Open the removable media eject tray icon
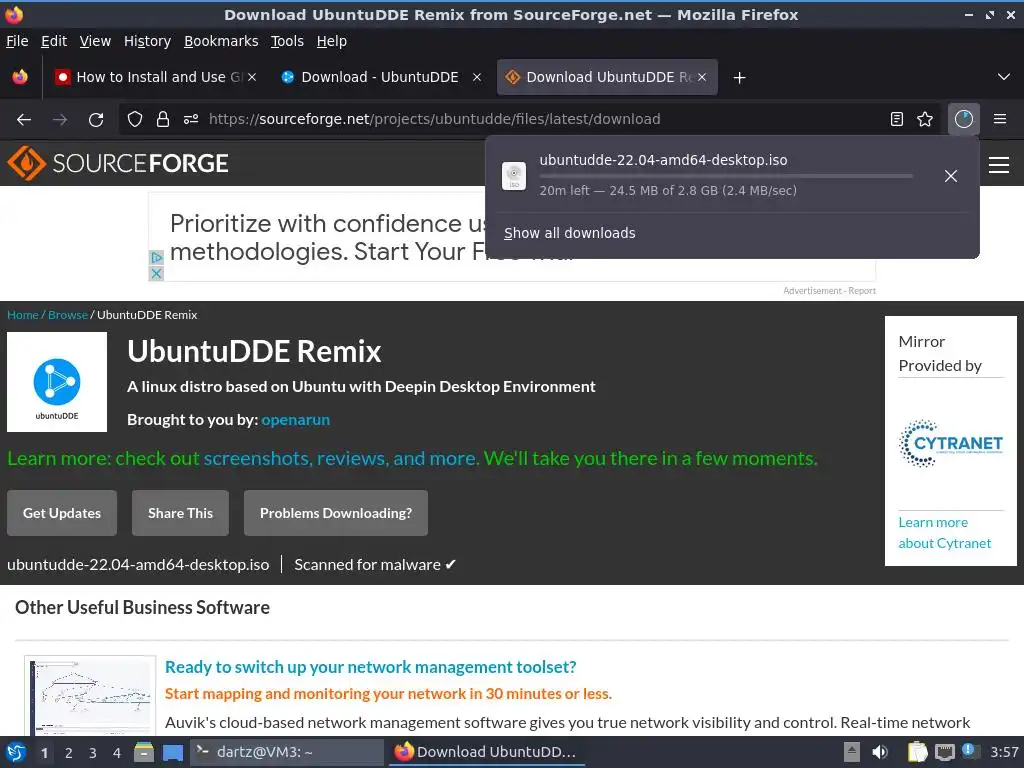Viewport: 1024px width, 768px height. tap(852, 752)
